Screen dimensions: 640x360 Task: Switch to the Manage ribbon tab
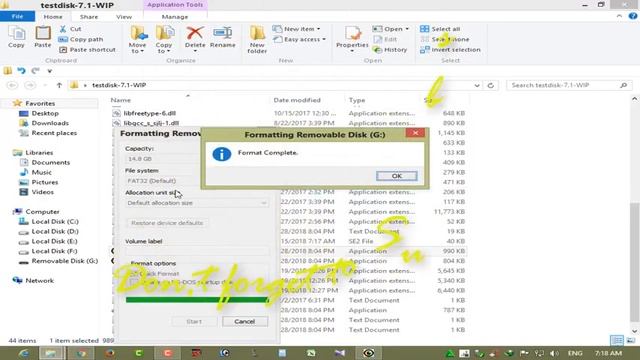[x=175, y=17]
